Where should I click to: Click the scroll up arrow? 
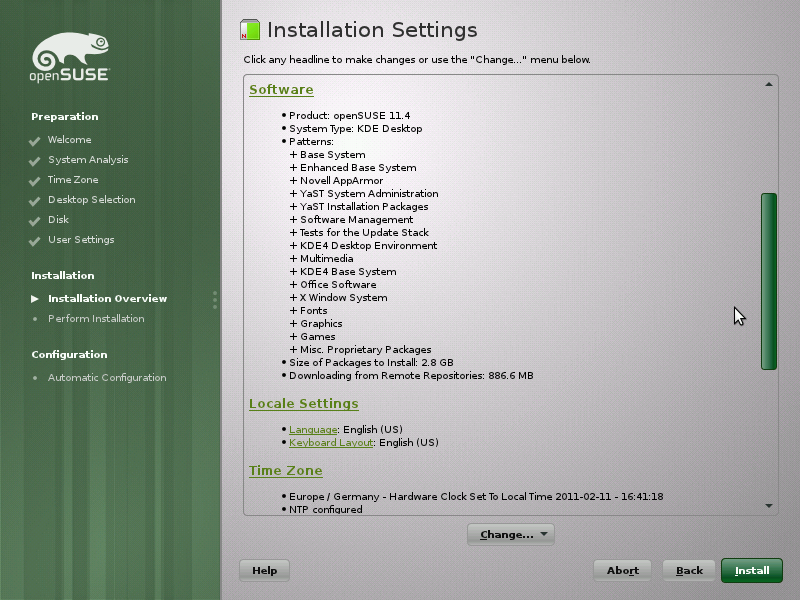[x=769, y=84]
